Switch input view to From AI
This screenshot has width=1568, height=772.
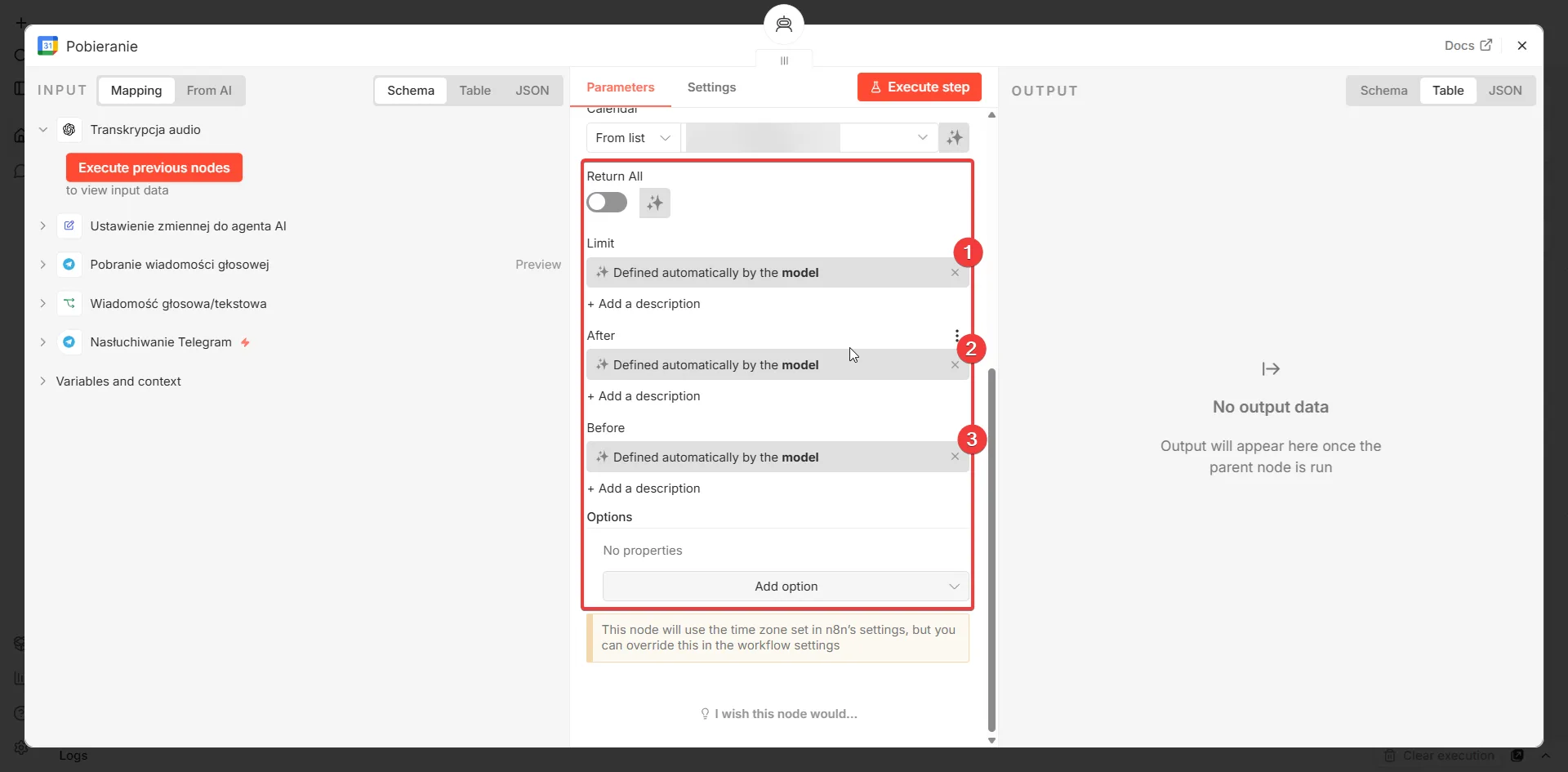click(209, 91)
